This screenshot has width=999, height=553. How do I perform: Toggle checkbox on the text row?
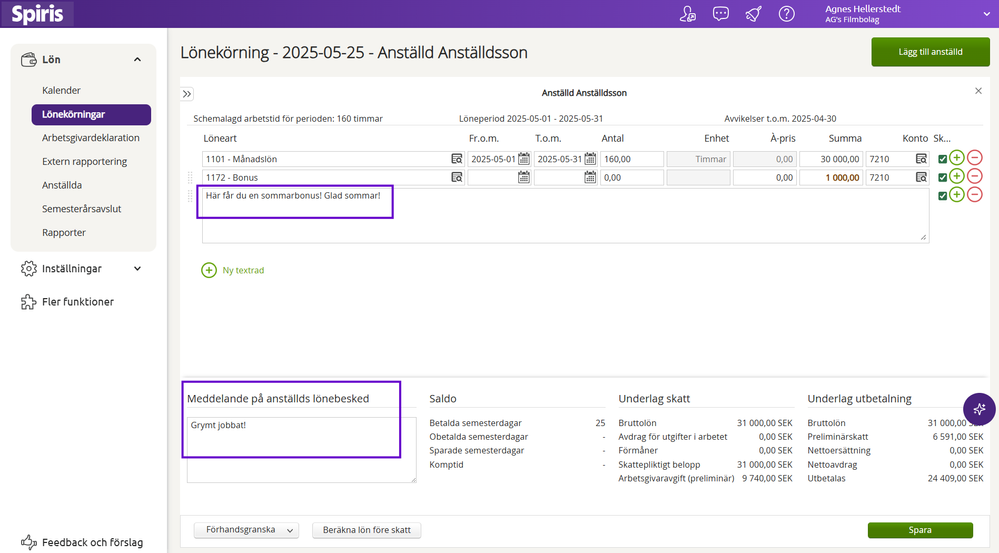[x=942, y=196]
